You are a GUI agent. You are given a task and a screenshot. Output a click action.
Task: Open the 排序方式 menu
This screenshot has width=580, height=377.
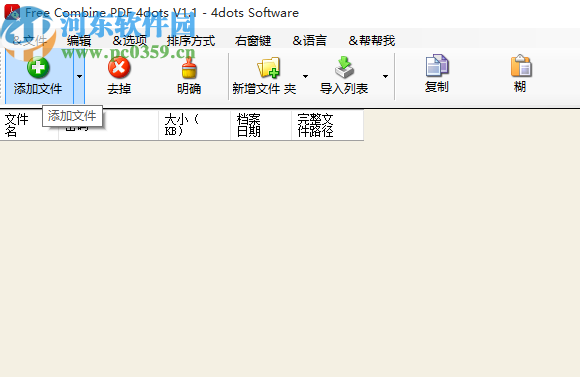pos(191,40)
